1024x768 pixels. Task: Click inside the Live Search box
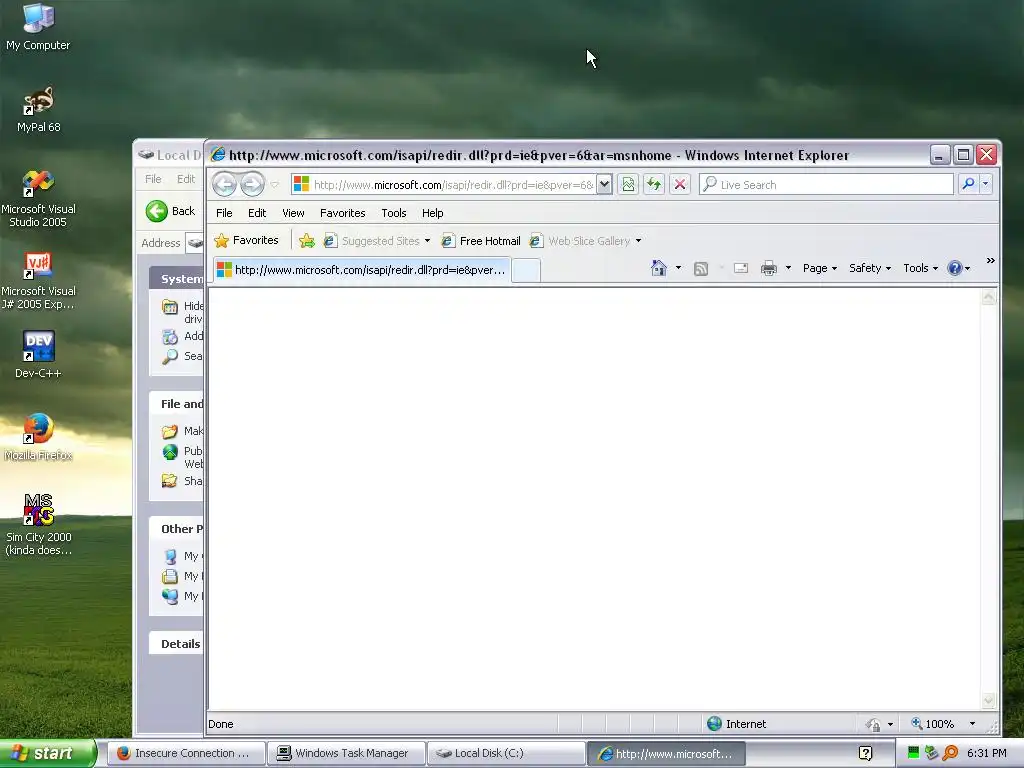click(x=826, y=185)
